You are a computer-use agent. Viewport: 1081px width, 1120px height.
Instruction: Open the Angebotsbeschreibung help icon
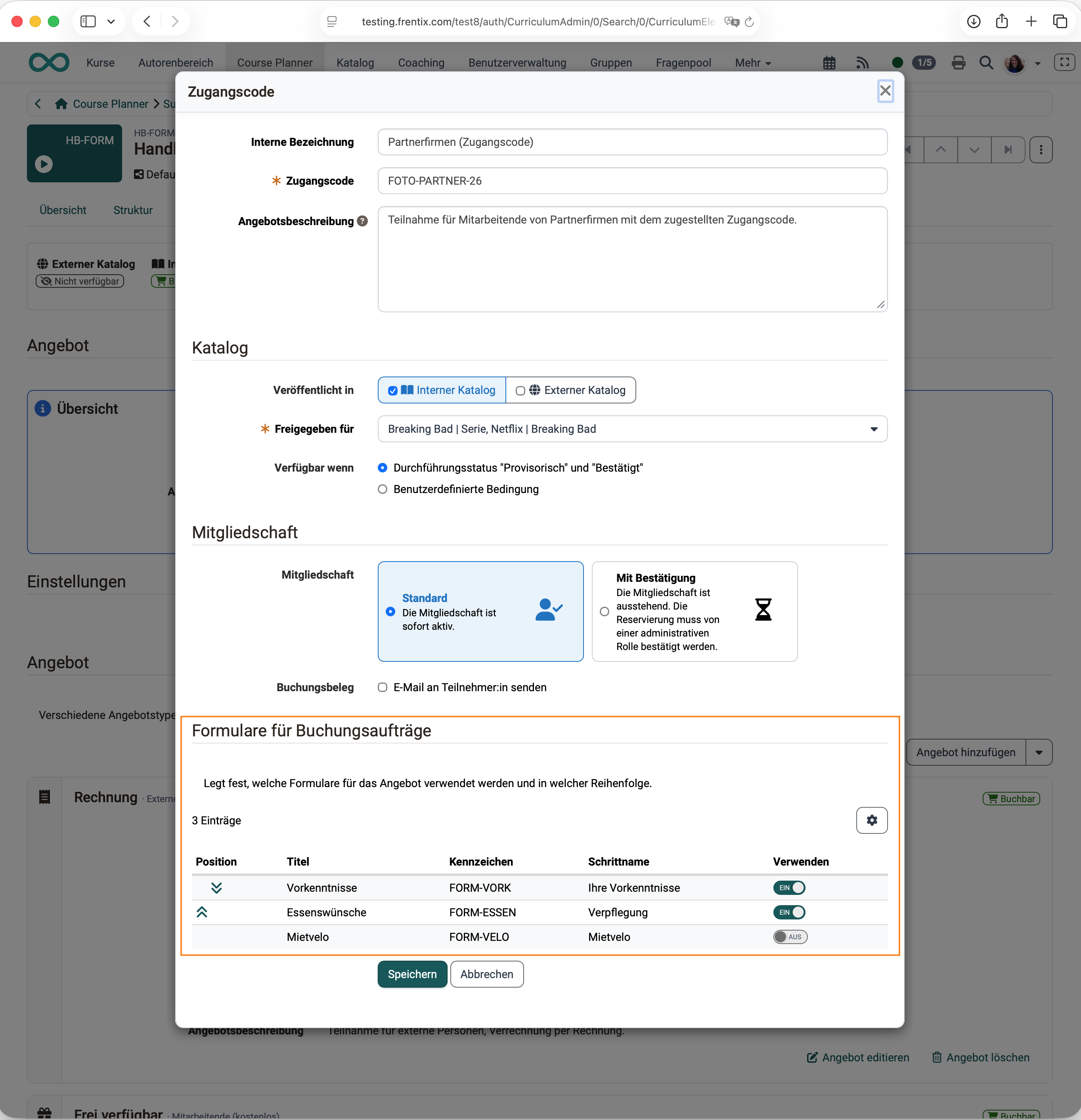(362, 221)
